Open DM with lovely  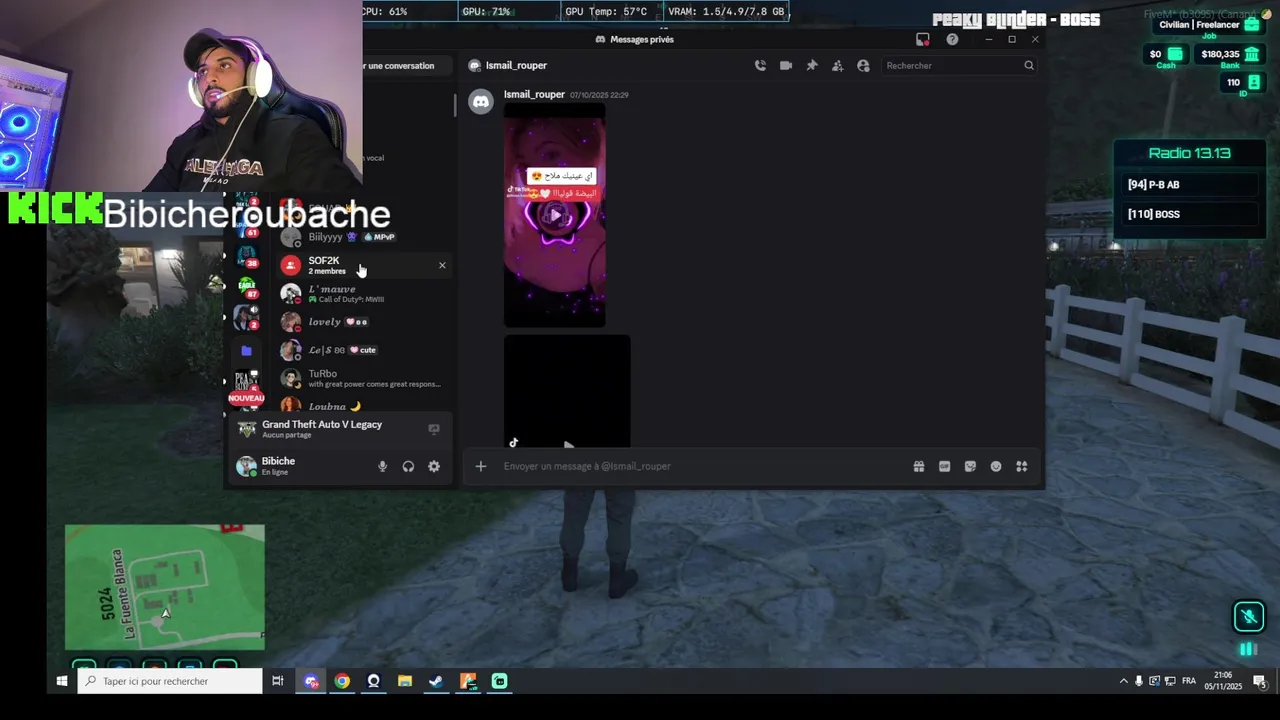[x=364, y=322]
